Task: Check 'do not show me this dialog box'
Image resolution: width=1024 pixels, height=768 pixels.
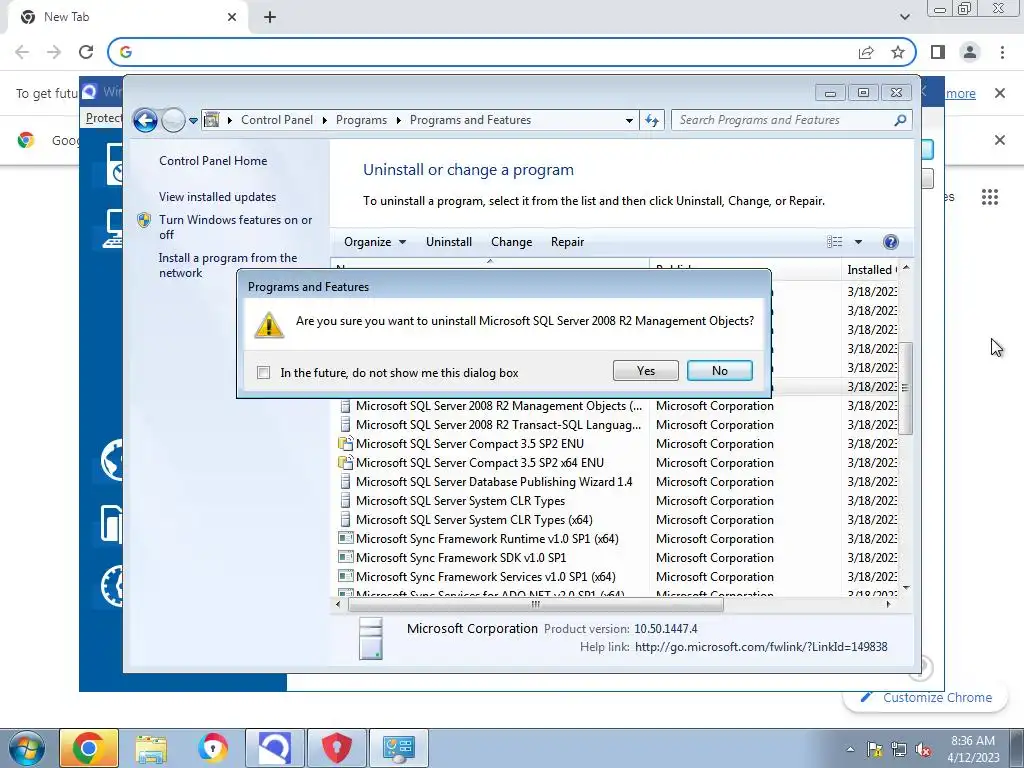Action: [x=263, y=372]
